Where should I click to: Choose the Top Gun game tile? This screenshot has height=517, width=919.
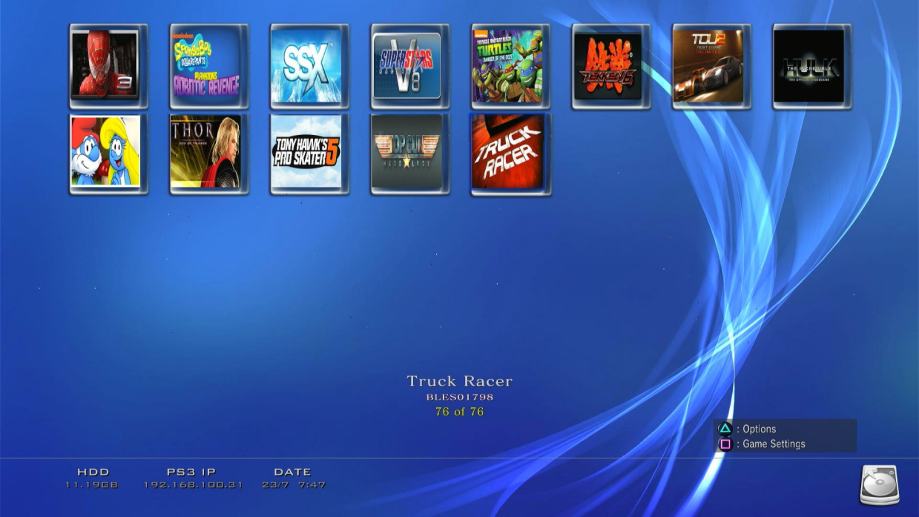pos(410,154)
